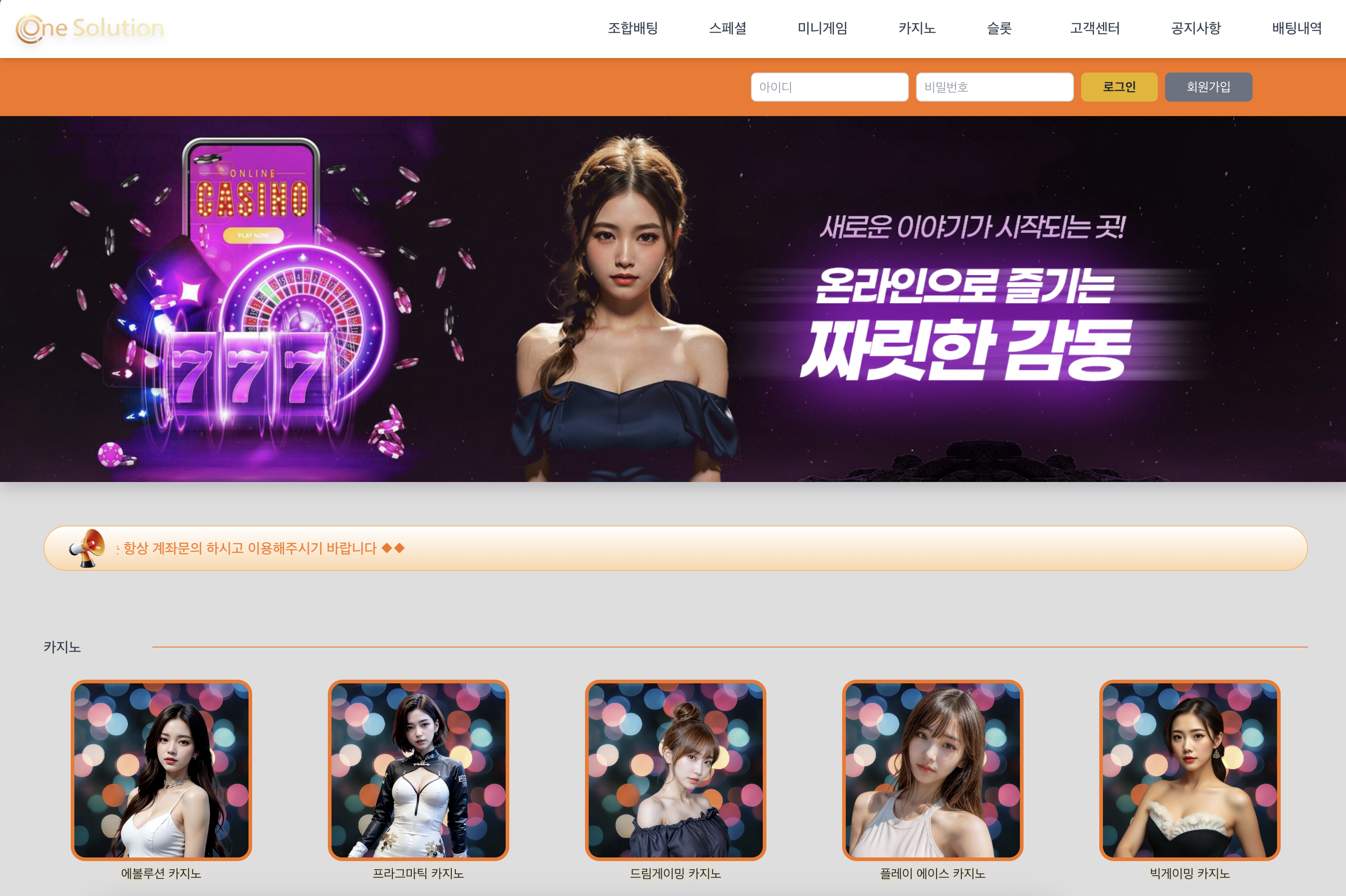Click the One Solution logo
The height and width of the screenshot is (896, 1346).
(90, 29)
